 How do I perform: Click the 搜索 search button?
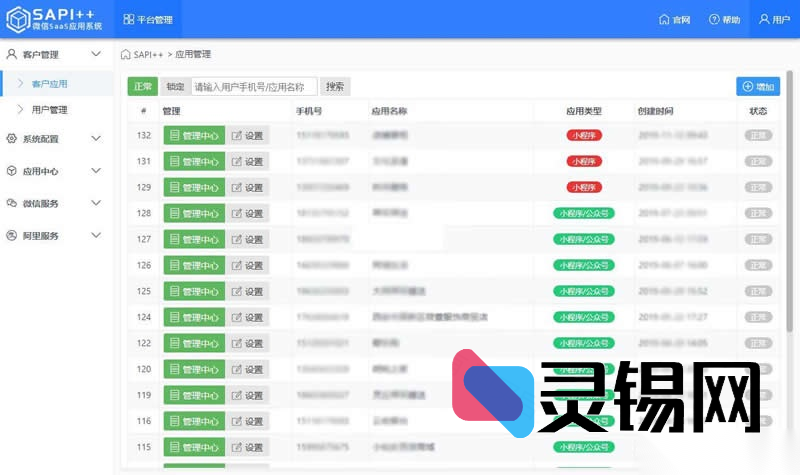click(x=335, y=87)
